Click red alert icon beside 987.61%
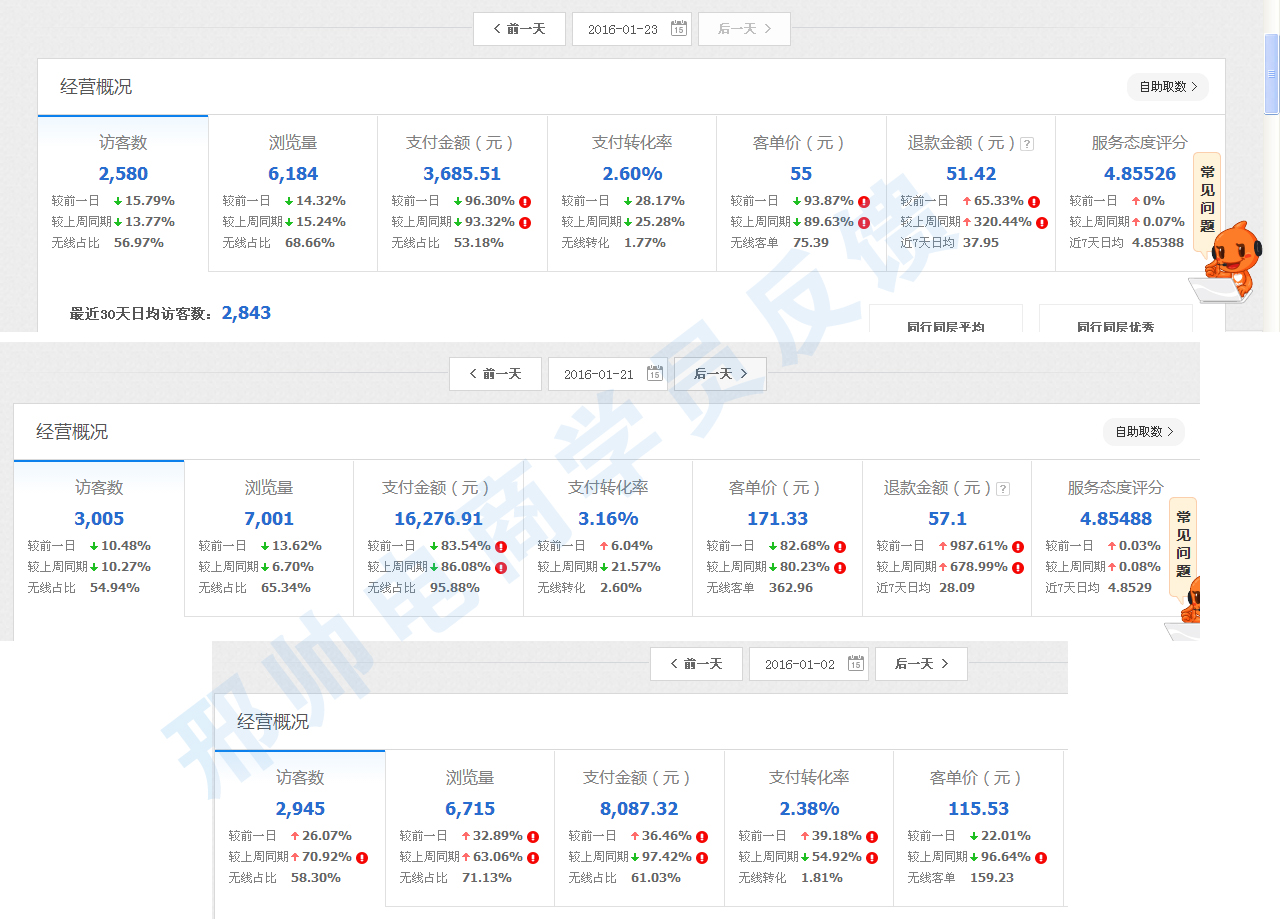 (1018, 547)
